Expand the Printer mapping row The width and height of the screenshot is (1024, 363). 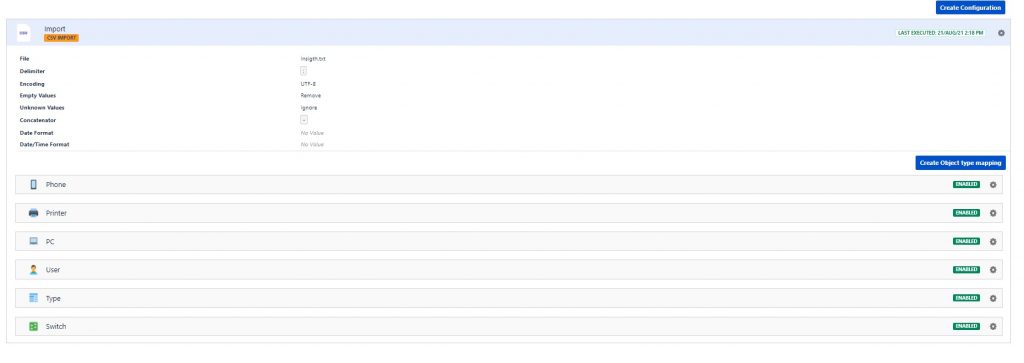(509, 213)
